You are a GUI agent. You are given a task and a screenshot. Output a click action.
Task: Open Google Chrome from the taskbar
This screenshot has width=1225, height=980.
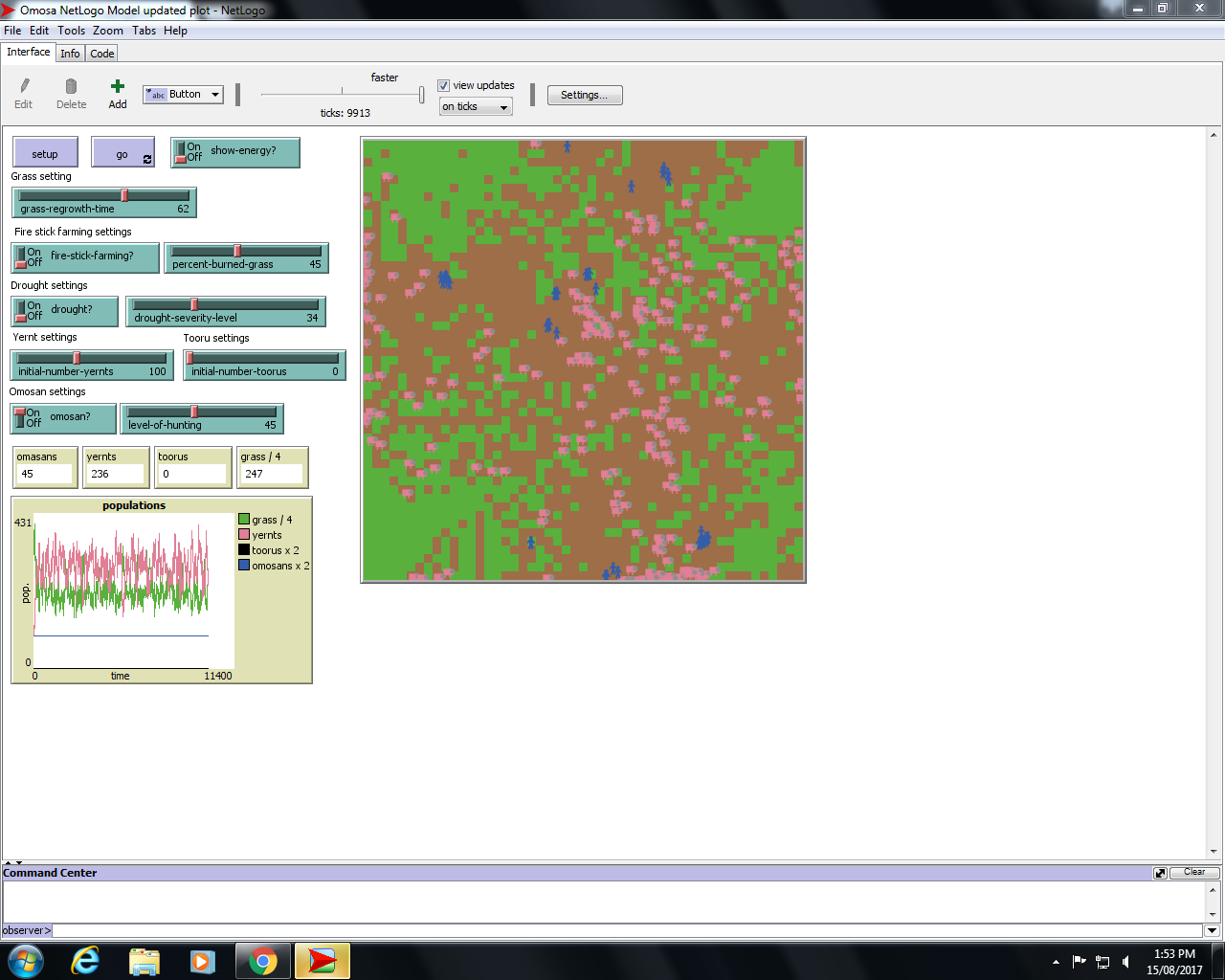263,961
